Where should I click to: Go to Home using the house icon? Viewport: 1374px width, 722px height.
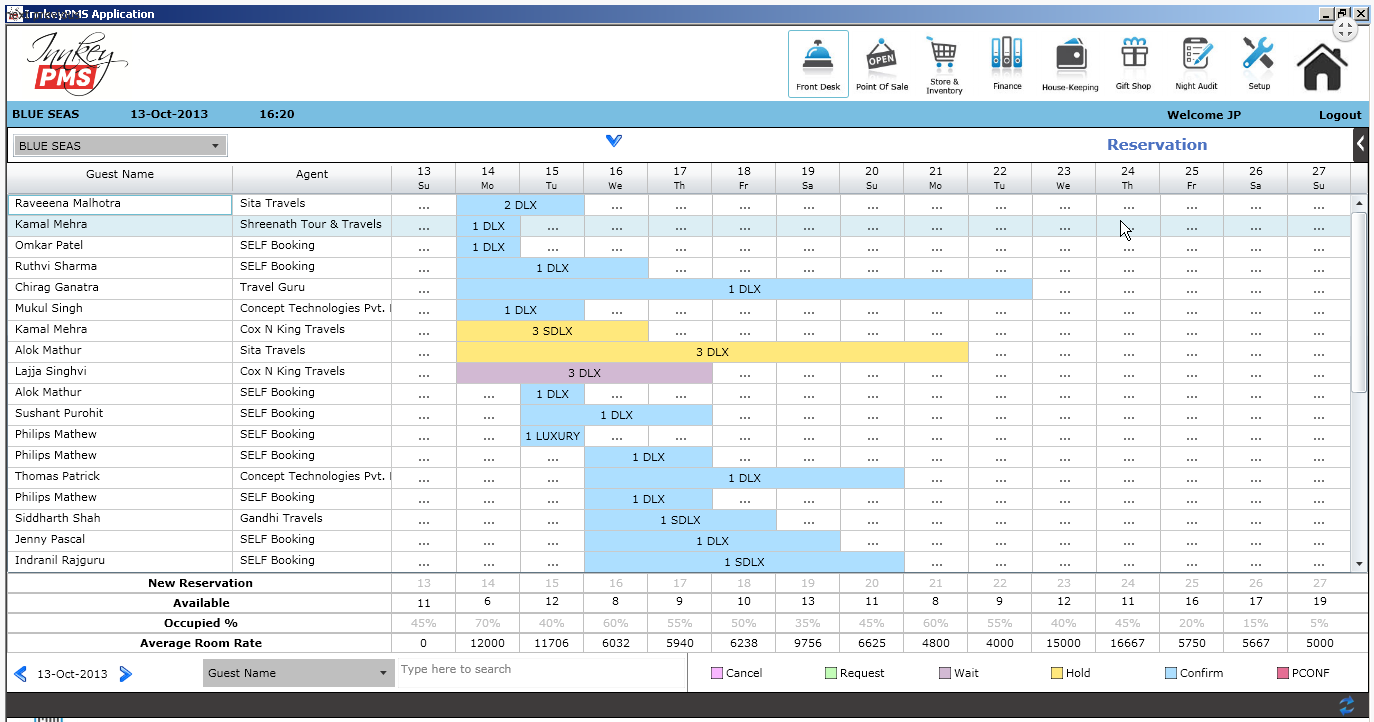point(1321,60)
